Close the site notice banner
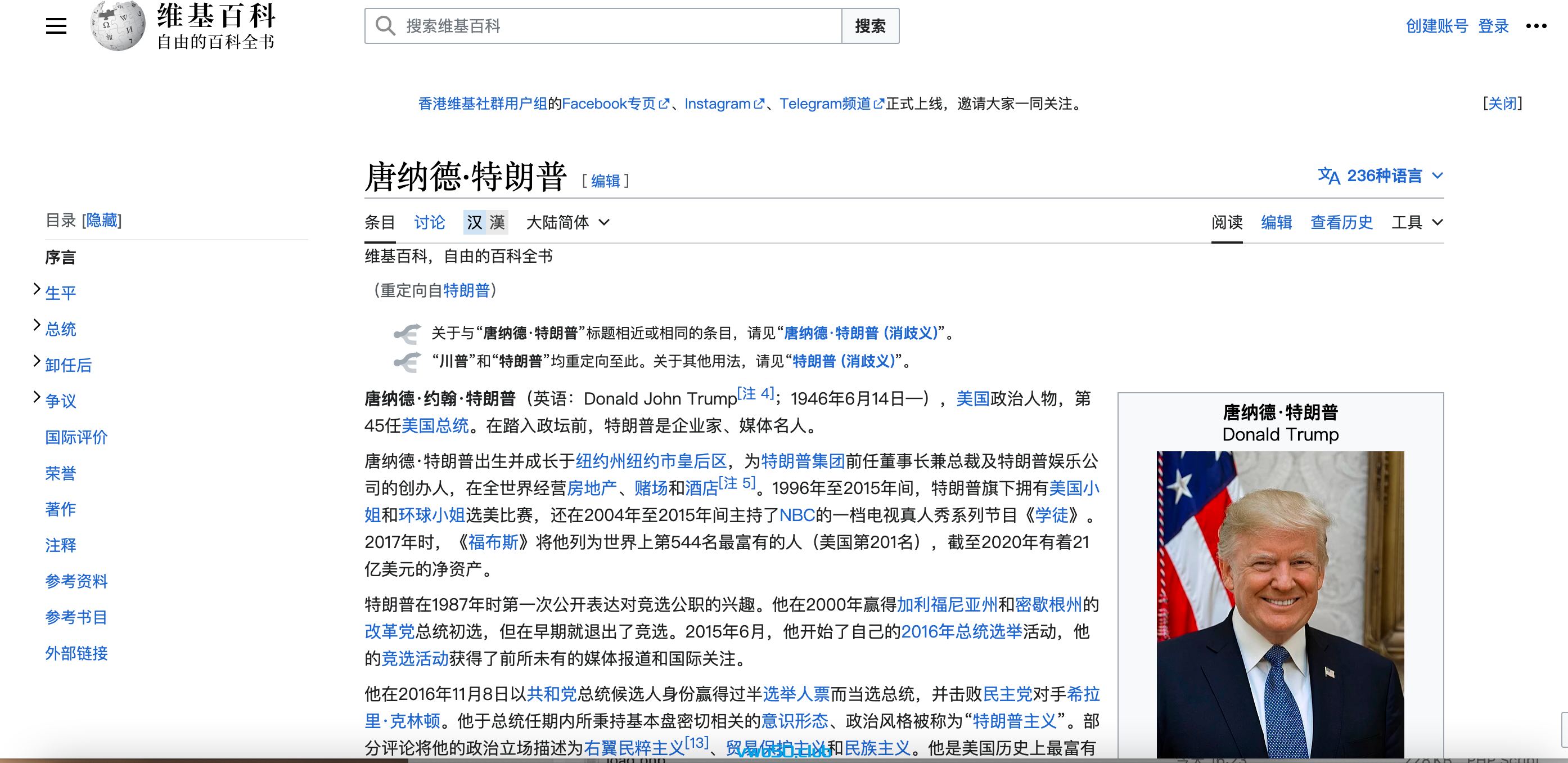 [x=1502, y=104]
